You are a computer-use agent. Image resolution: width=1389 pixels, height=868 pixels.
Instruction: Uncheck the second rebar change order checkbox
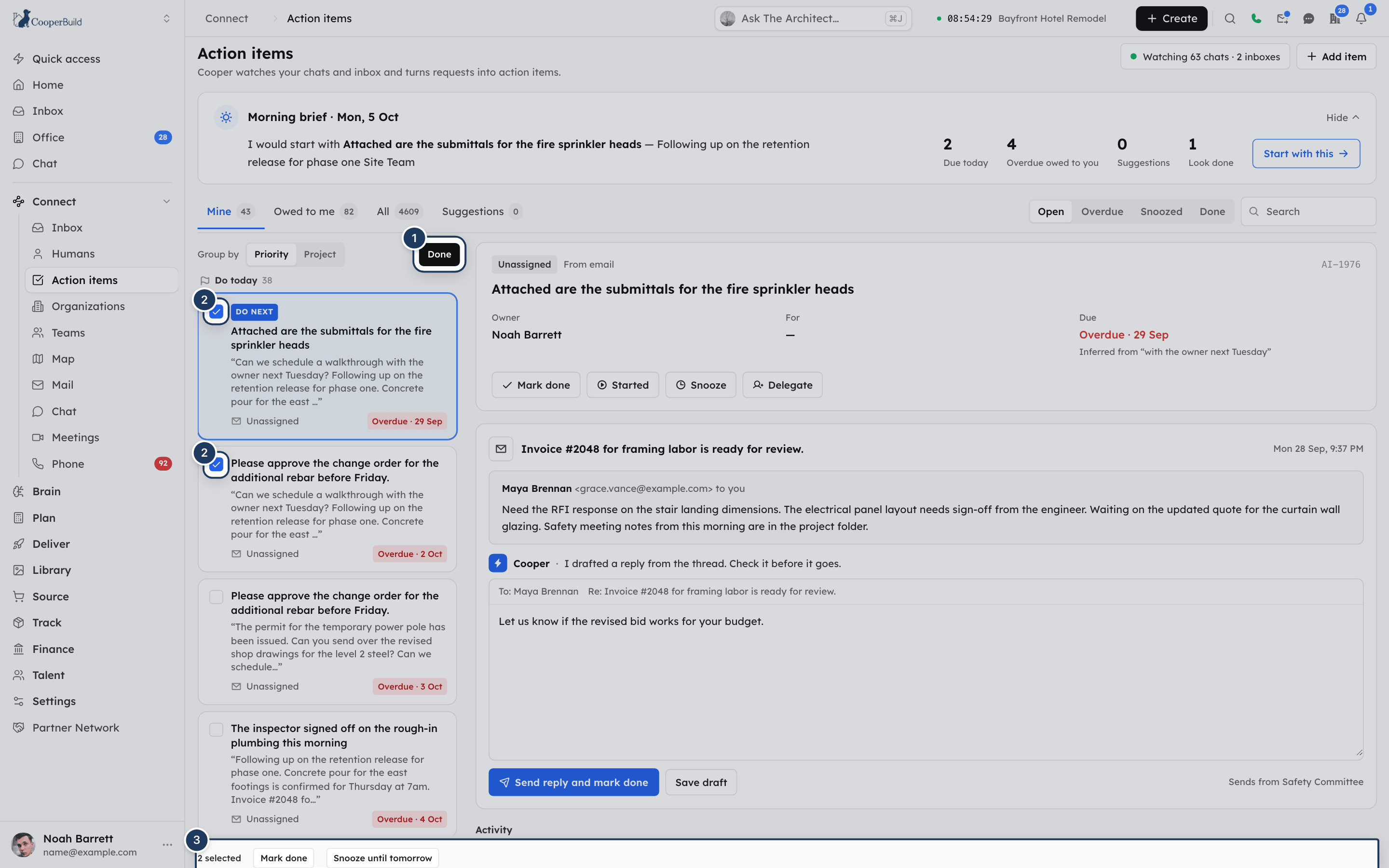point(217,464)
